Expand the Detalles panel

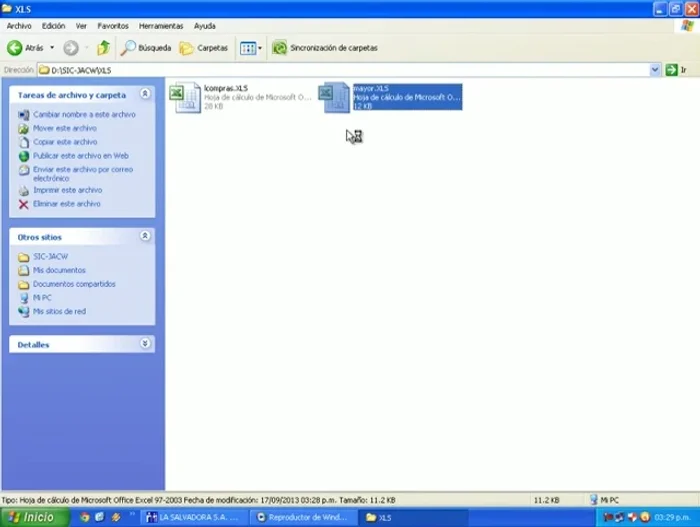[145, 343]
